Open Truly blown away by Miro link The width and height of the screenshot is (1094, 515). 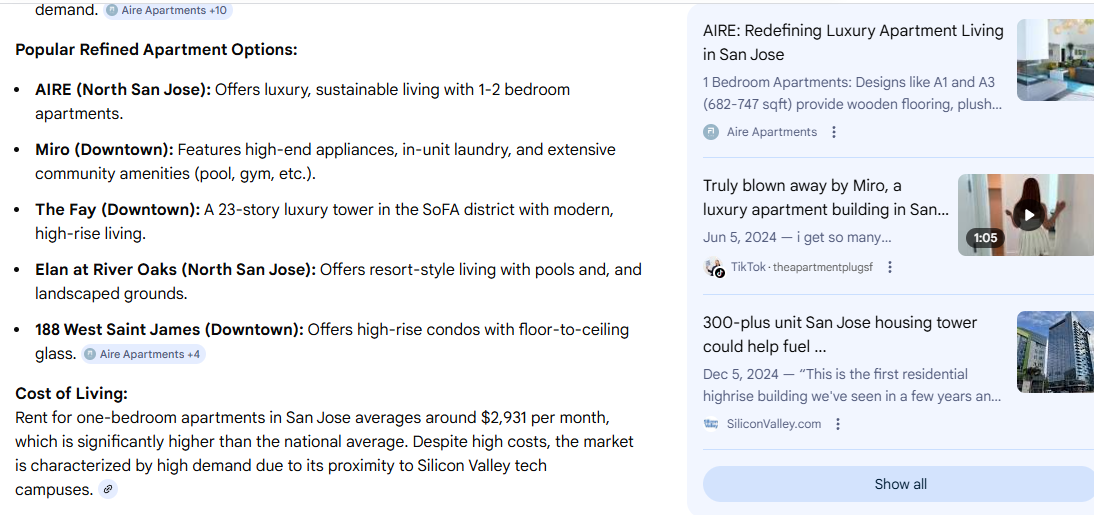(825, 198)
